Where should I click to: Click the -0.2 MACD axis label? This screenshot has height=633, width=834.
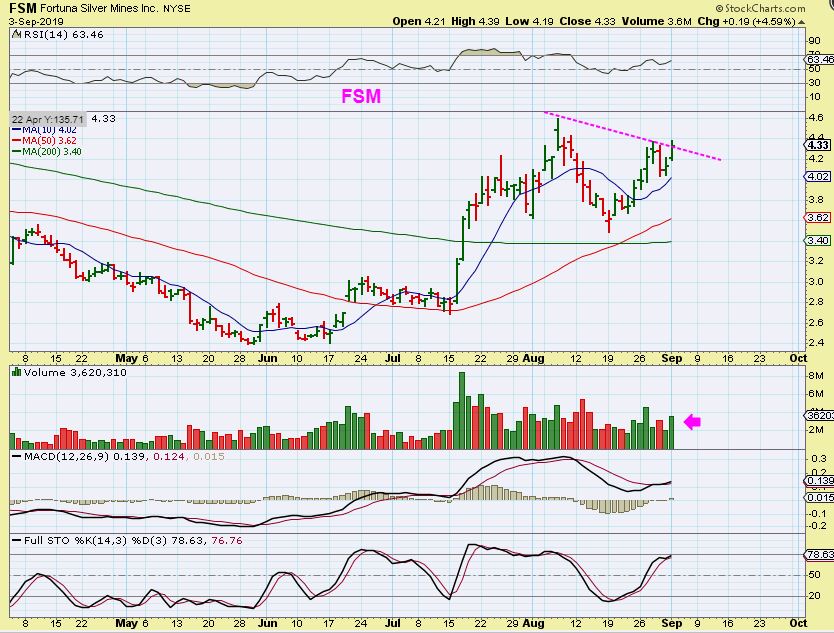pyautogui.click(x=818, y=526)
